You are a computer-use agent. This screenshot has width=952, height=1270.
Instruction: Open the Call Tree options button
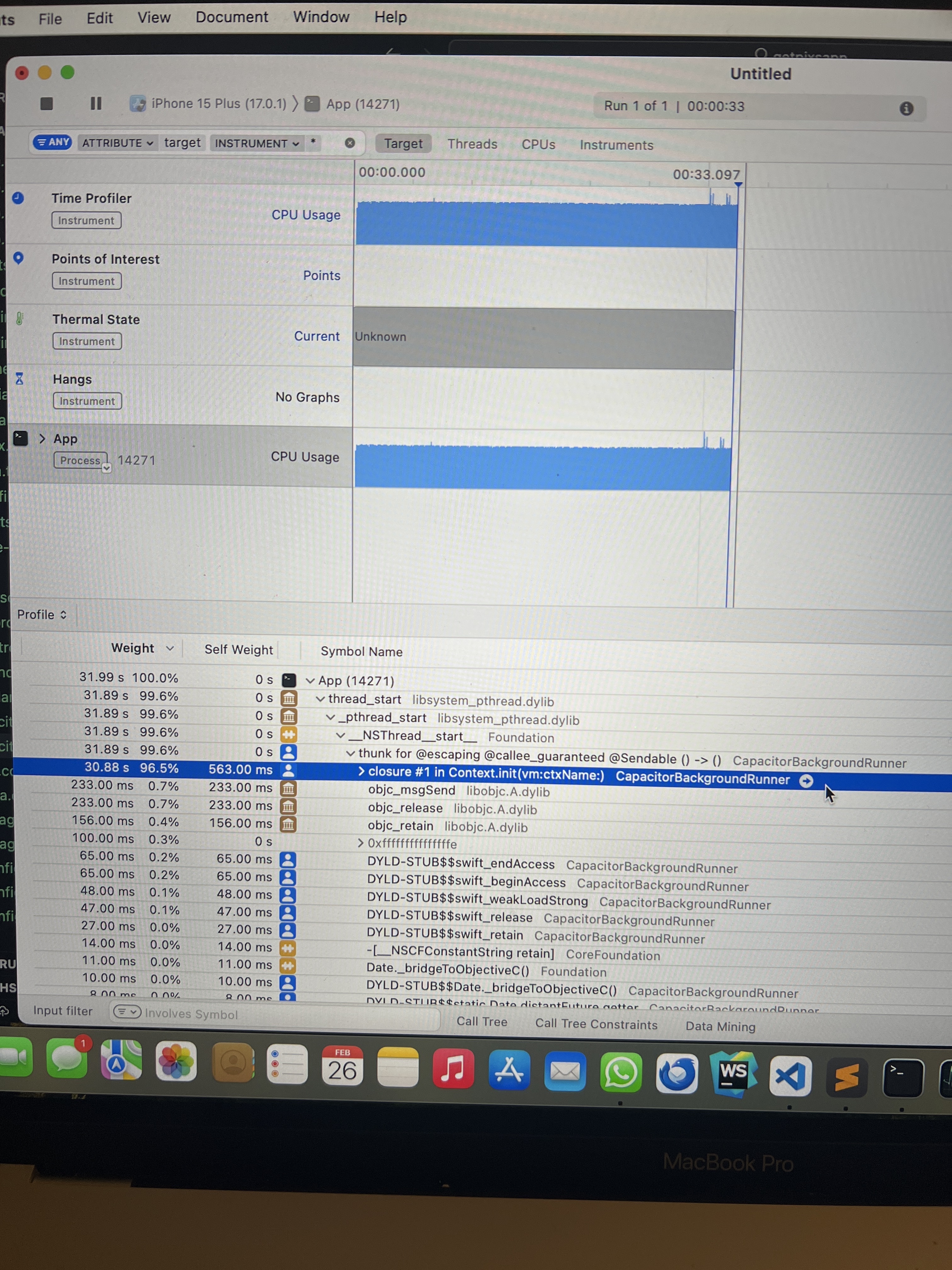(x=482, y=1021)
